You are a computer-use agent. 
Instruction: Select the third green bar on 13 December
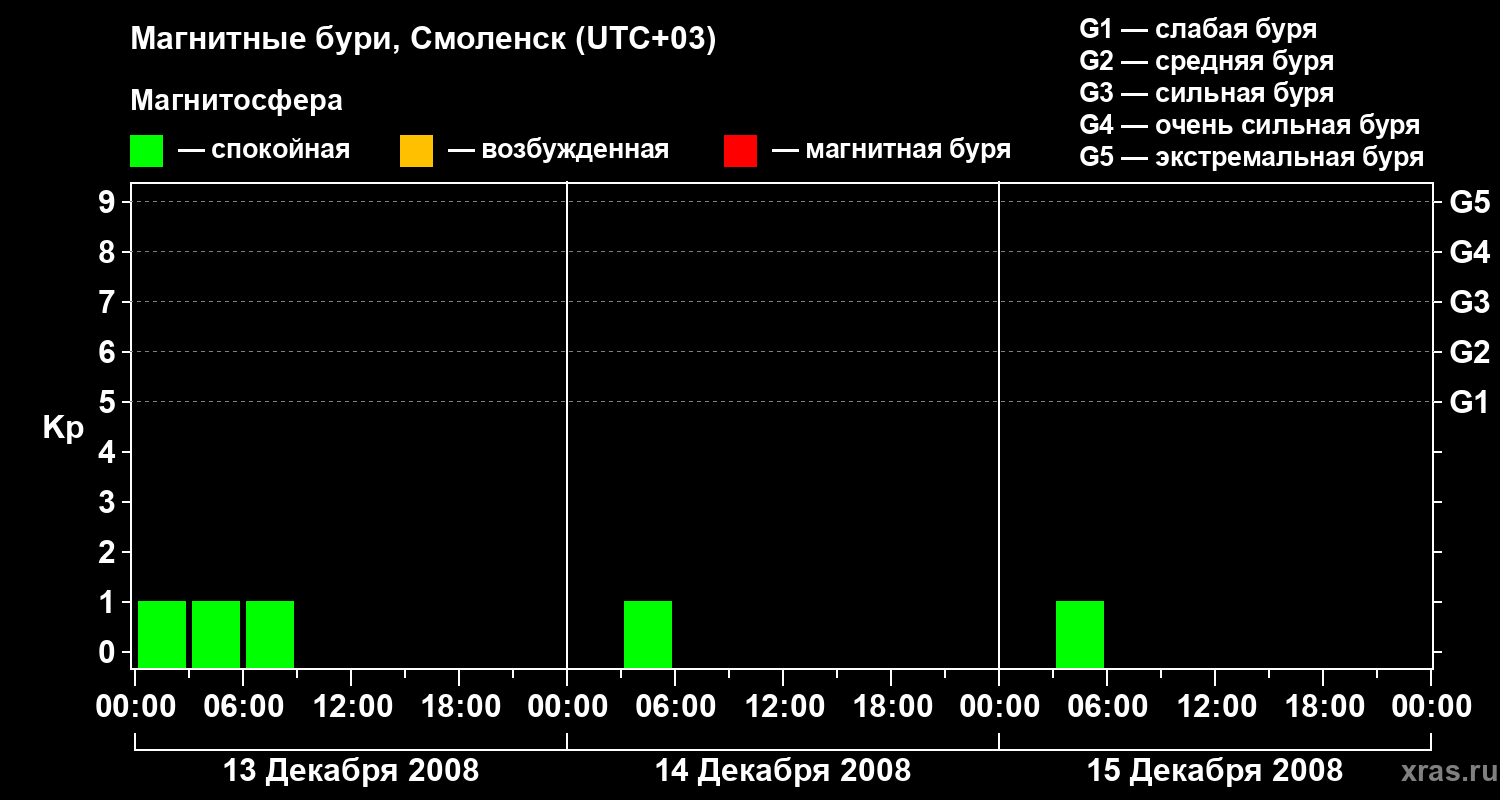pyautogui.click(x=270, y=634)
